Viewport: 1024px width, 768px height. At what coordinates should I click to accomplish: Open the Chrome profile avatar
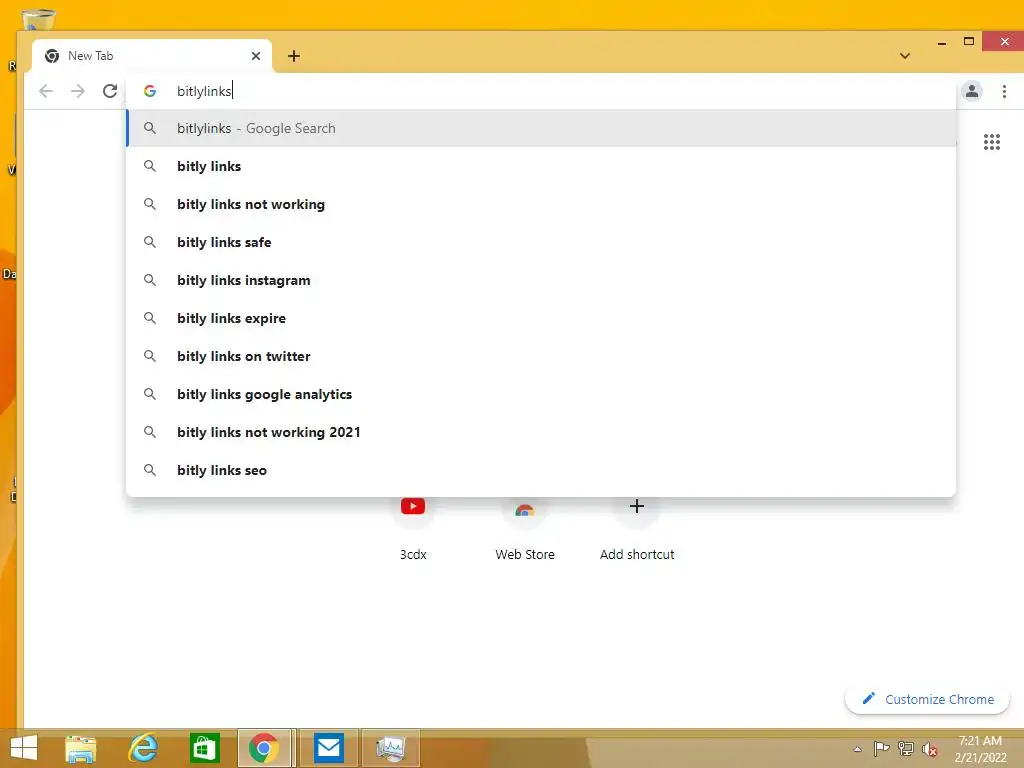[x=972, y=91]
